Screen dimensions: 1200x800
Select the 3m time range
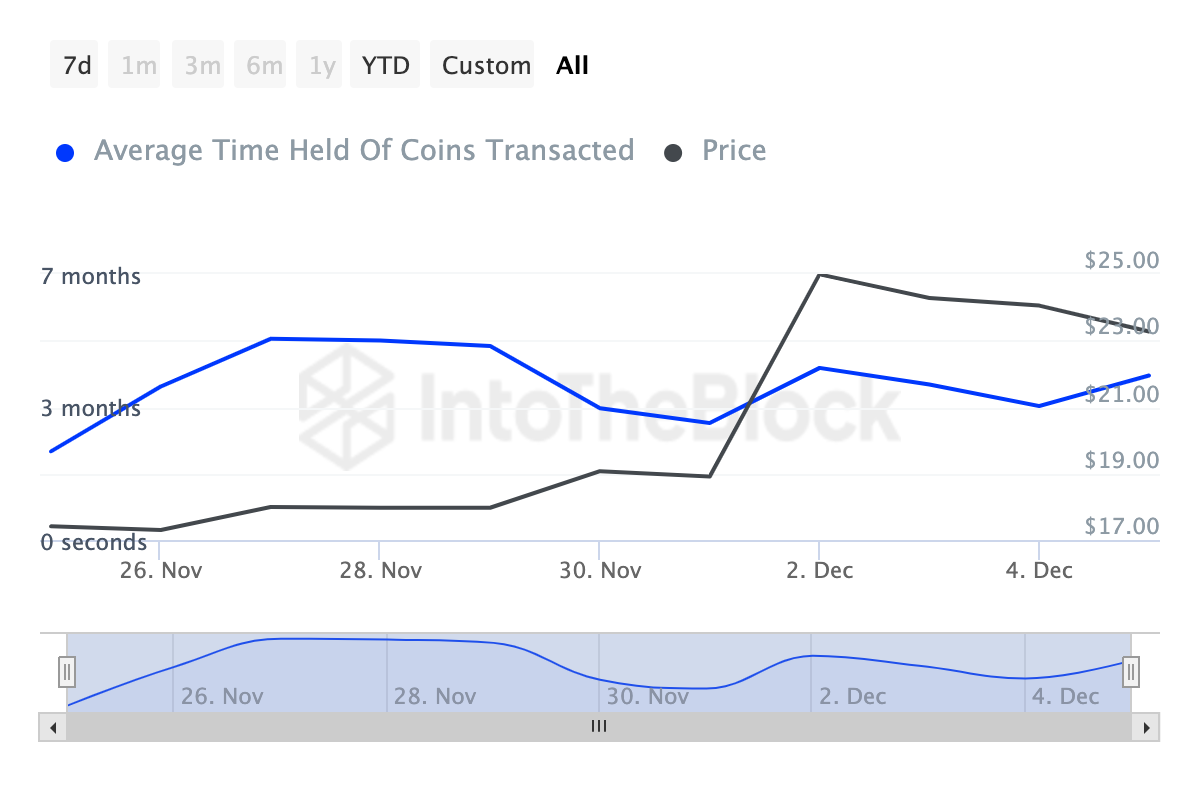click(197, 64)
